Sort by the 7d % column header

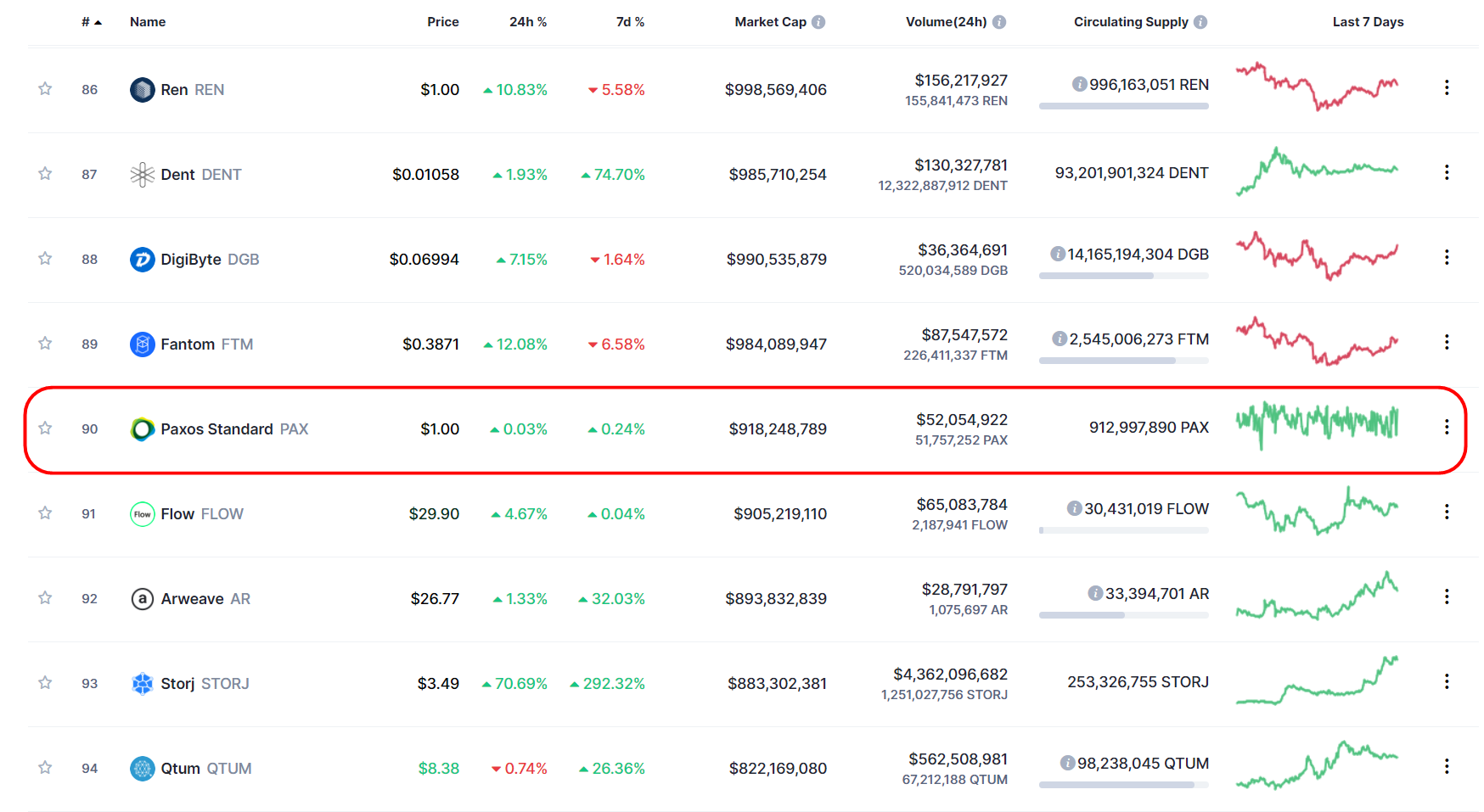coord(631,22)
